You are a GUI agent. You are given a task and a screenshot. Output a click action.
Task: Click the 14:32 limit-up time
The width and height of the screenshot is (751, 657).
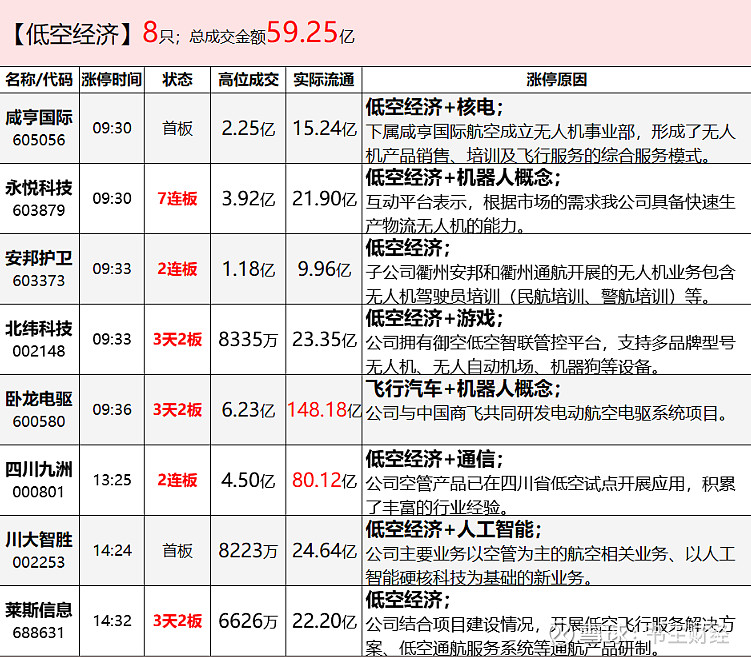pos(112,621)
